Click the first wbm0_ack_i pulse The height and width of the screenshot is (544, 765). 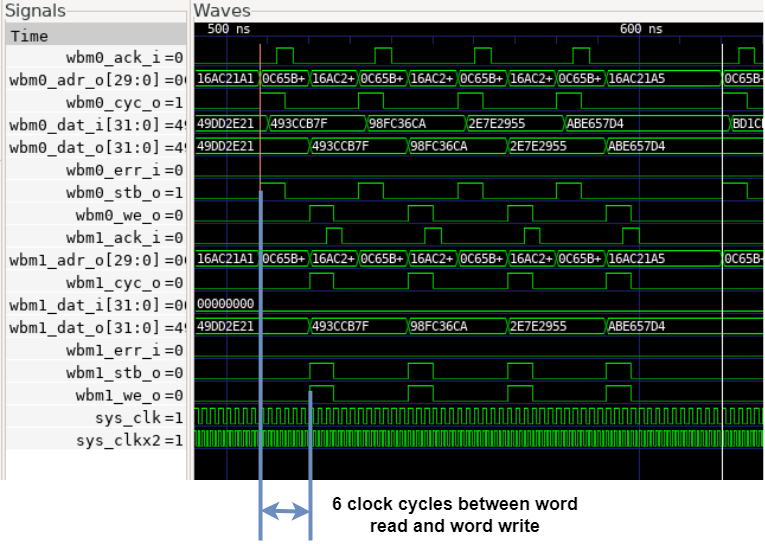pyautogui.click(x=285, y=56)
